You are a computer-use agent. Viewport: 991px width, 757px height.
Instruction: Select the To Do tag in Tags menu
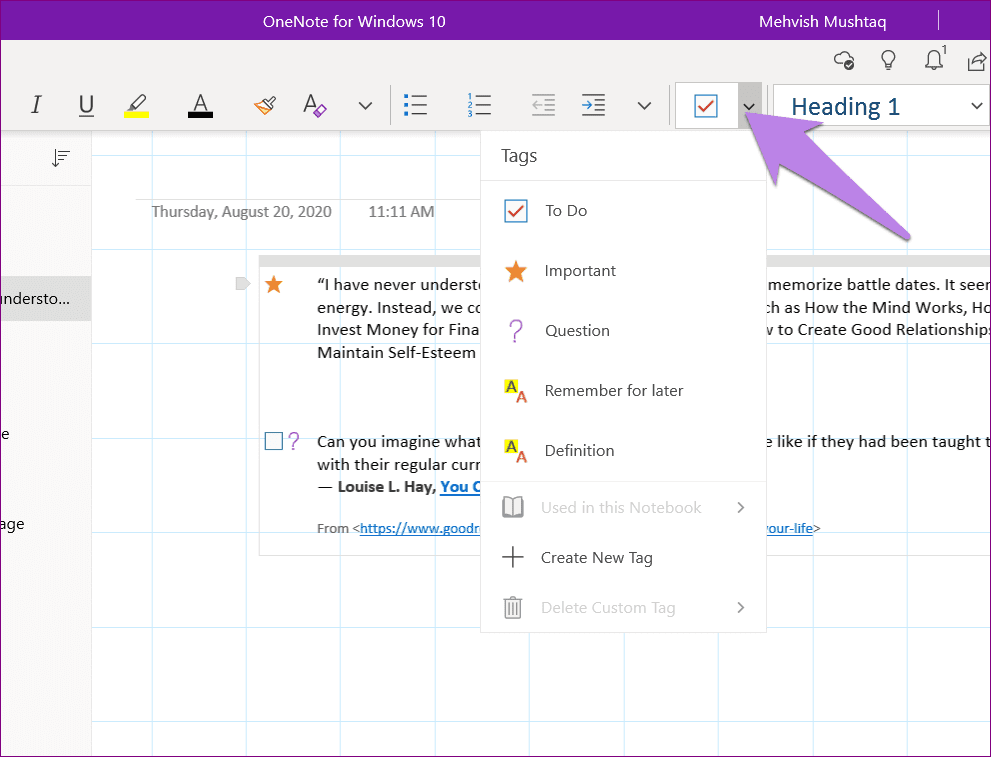pos(623,211)
